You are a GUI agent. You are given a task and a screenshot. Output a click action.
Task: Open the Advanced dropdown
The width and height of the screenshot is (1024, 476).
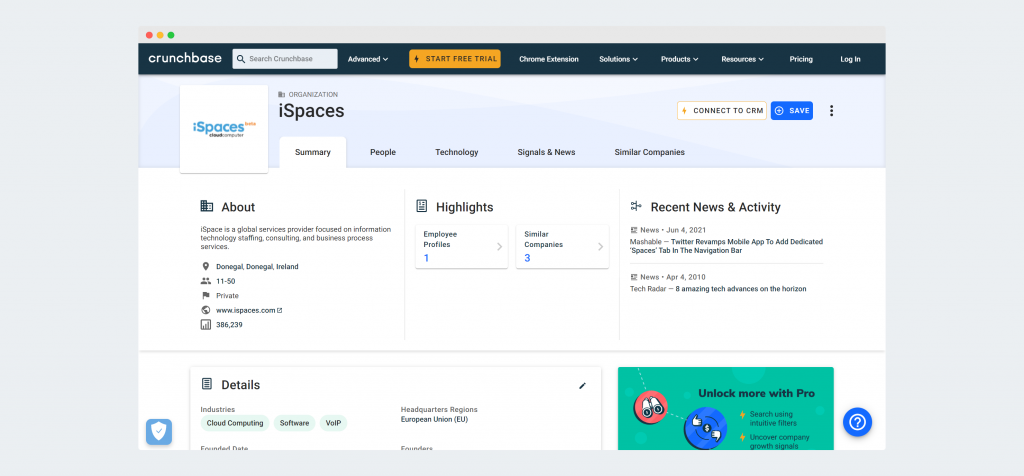368,59
